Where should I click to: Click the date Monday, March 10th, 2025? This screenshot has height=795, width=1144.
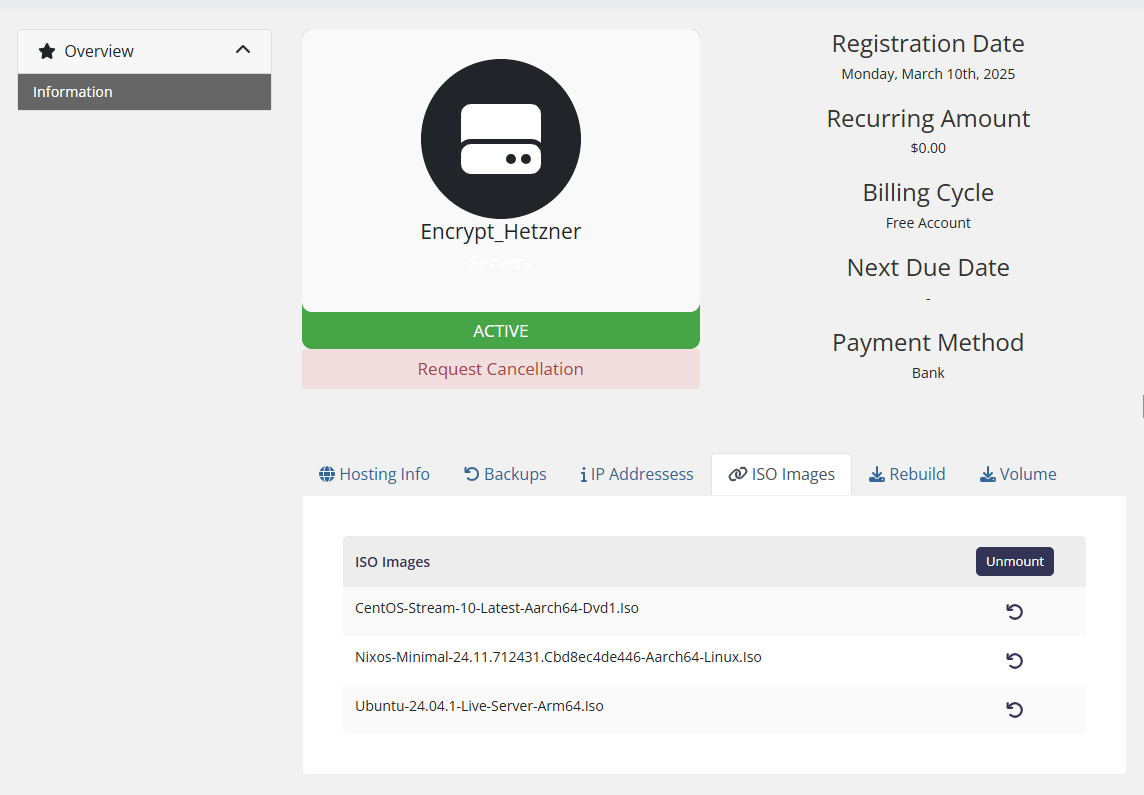[928, 74]
